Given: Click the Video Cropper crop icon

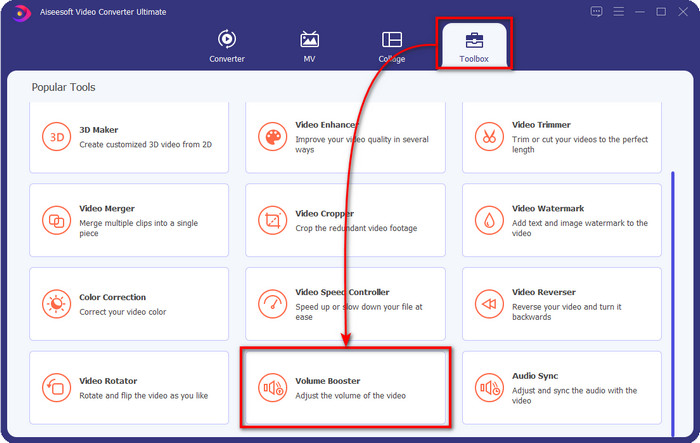Looking at the screenshot, I should (x=272, y=220).
